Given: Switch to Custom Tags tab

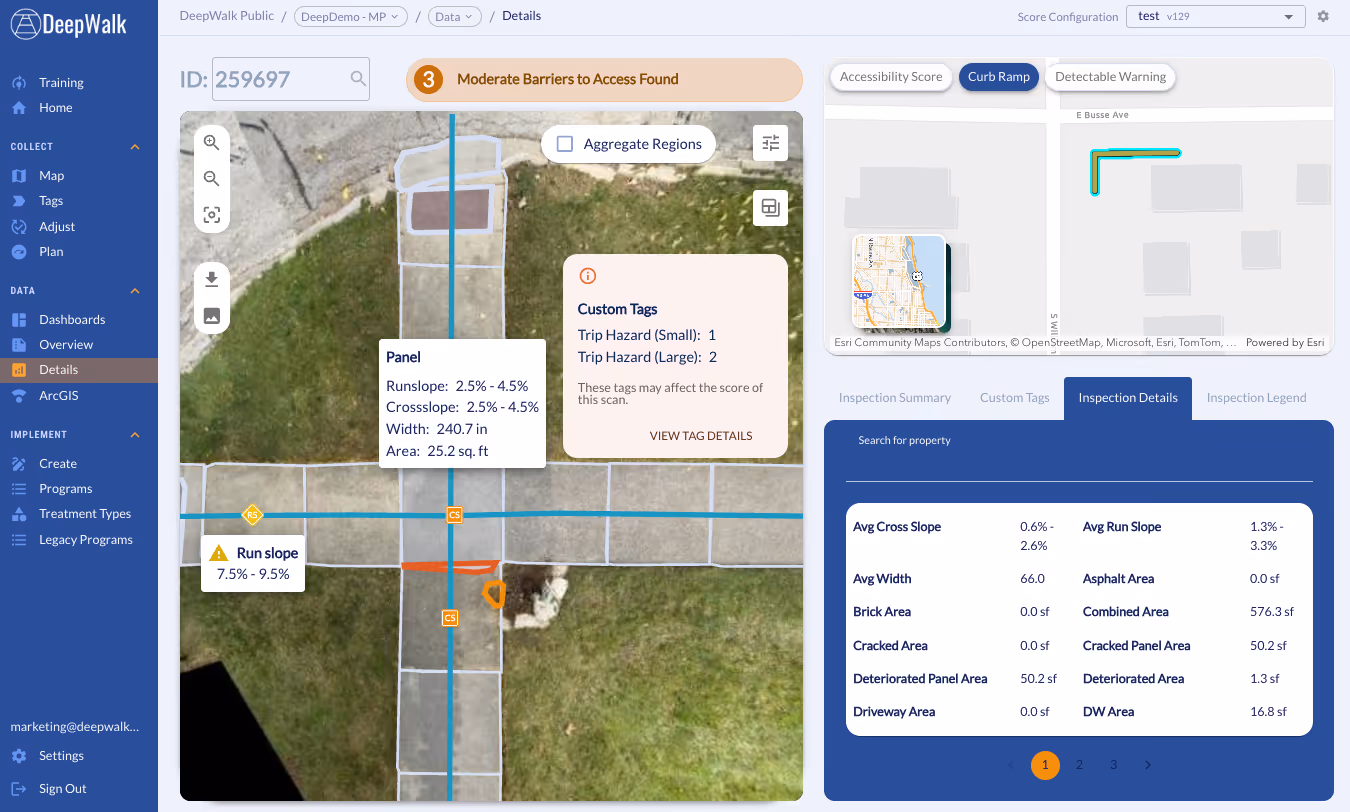Looking at the screenshot, I should pos(1015,398).
